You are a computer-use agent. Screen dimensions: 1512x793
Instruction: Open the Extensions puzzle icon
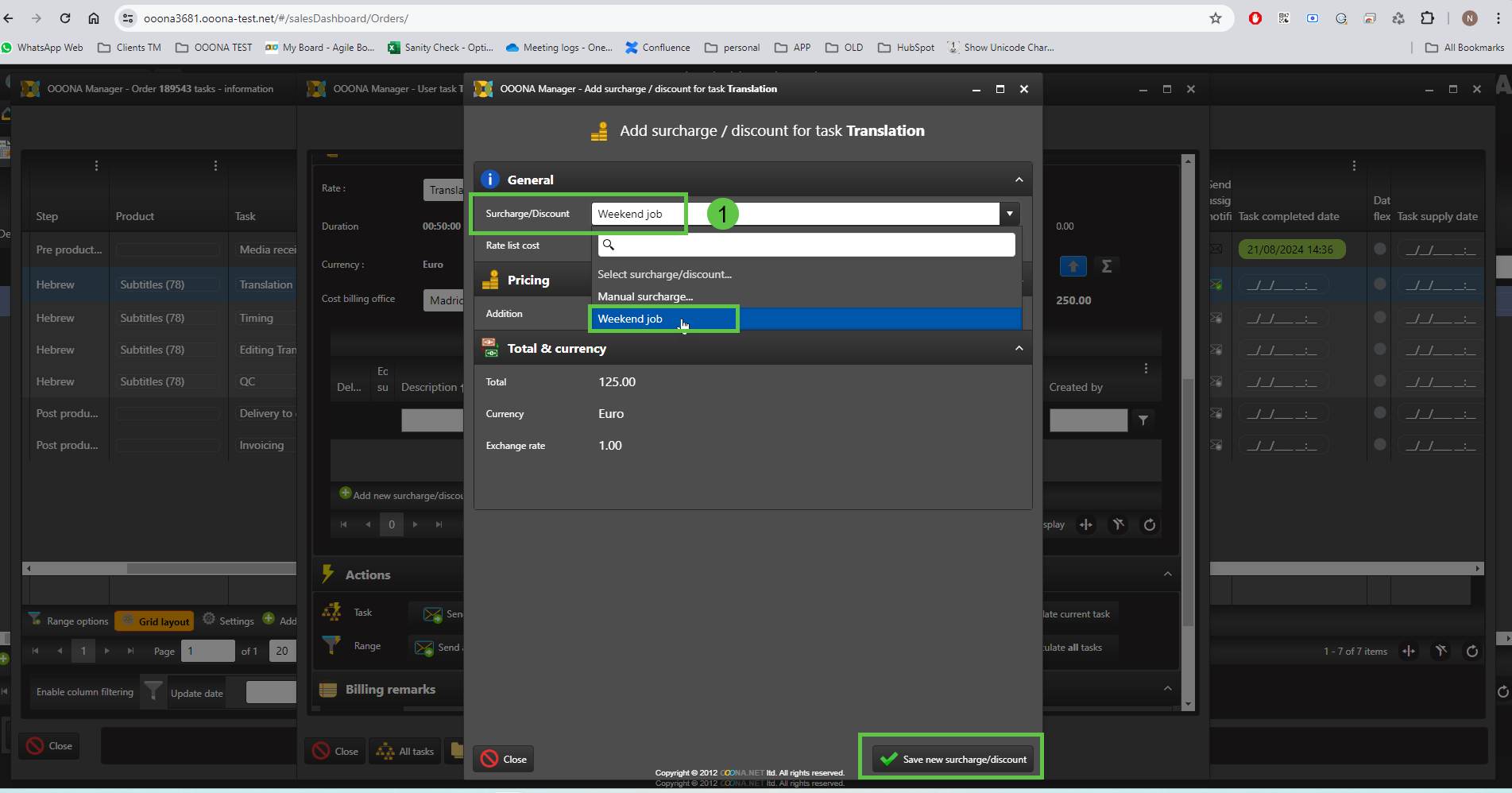pyautogui.click(x=1427, y=18)
